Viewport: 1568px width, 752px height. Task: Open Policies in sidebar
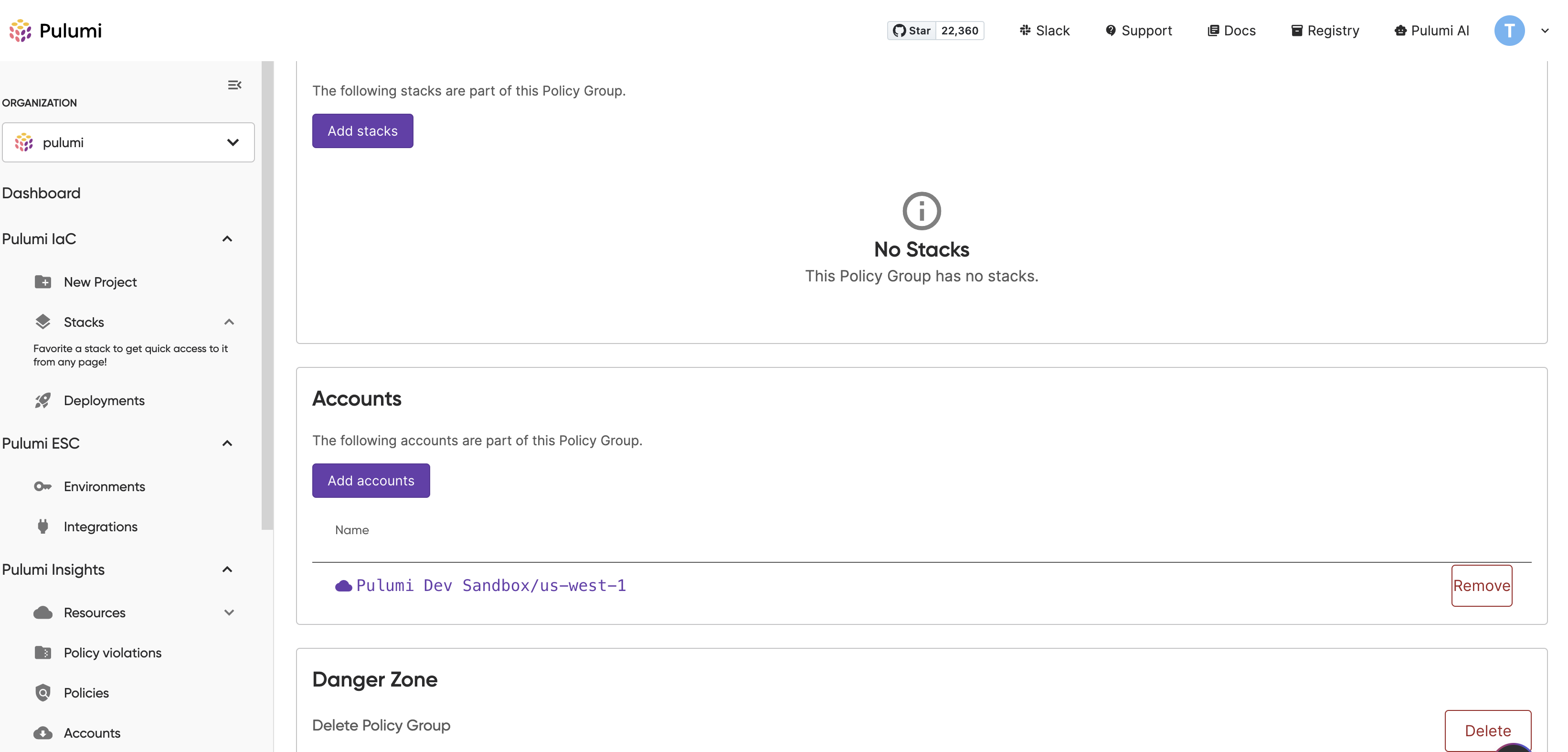[86, 693]
